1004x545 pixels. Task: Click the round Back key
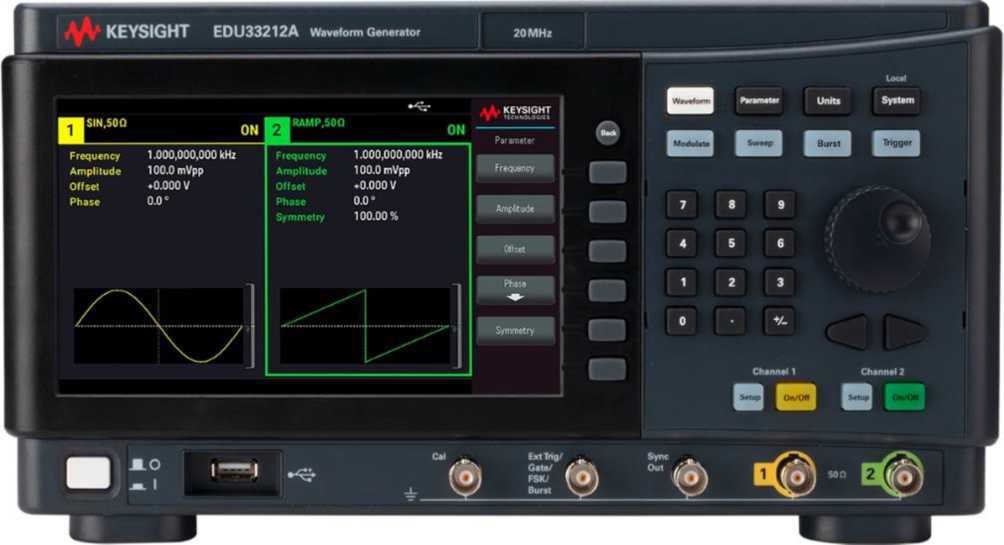(x=608, y=133)
